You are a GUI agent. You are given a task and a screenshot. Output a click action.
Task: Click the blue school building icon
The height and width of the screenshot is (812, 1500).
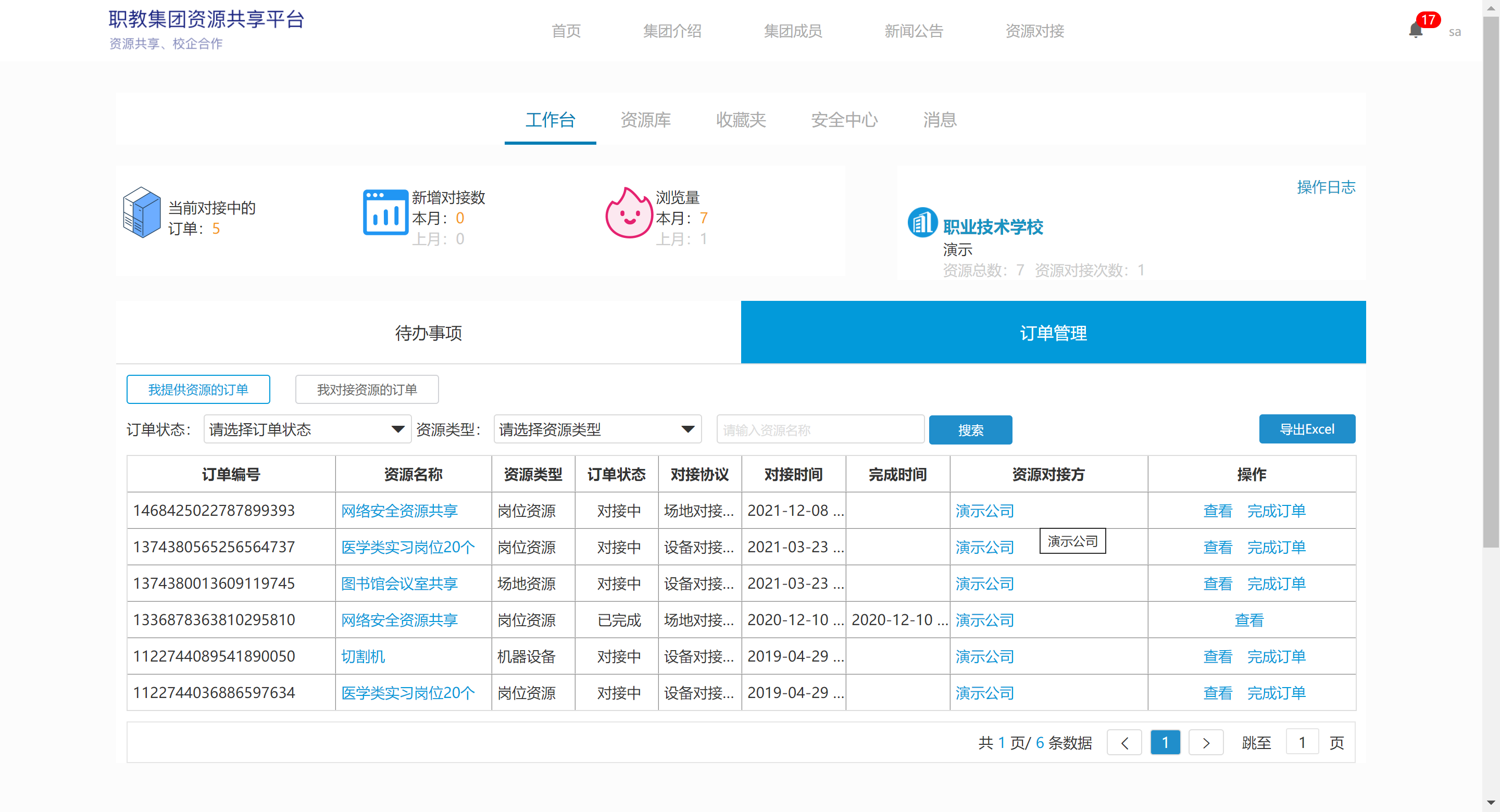(922, 222)
